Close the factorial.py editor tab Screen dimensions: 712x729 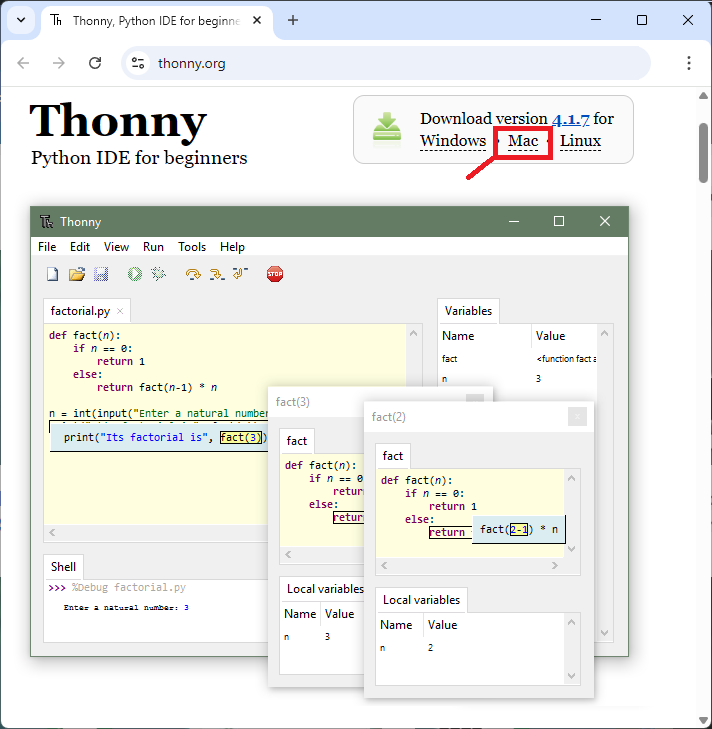[x=120, y=312]
